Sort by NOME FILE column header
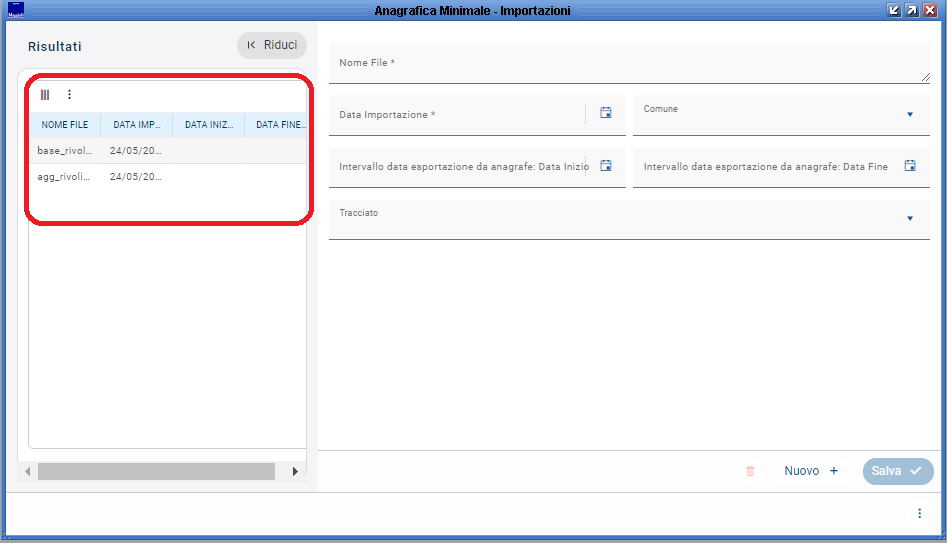947x543 pixels. point(65,124)
